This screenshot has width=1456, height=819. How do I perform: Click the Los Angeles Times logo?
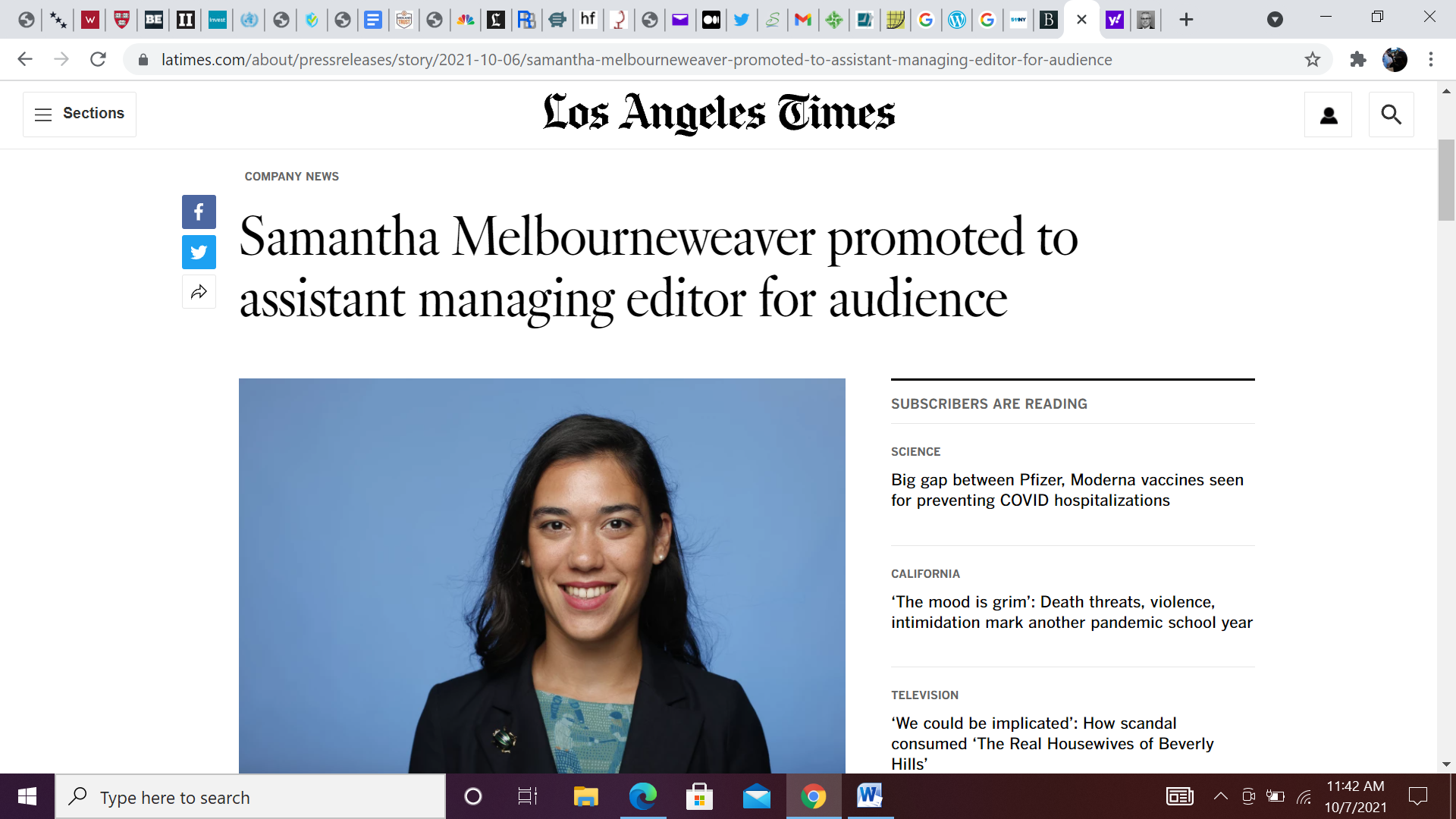click(719, 114)
